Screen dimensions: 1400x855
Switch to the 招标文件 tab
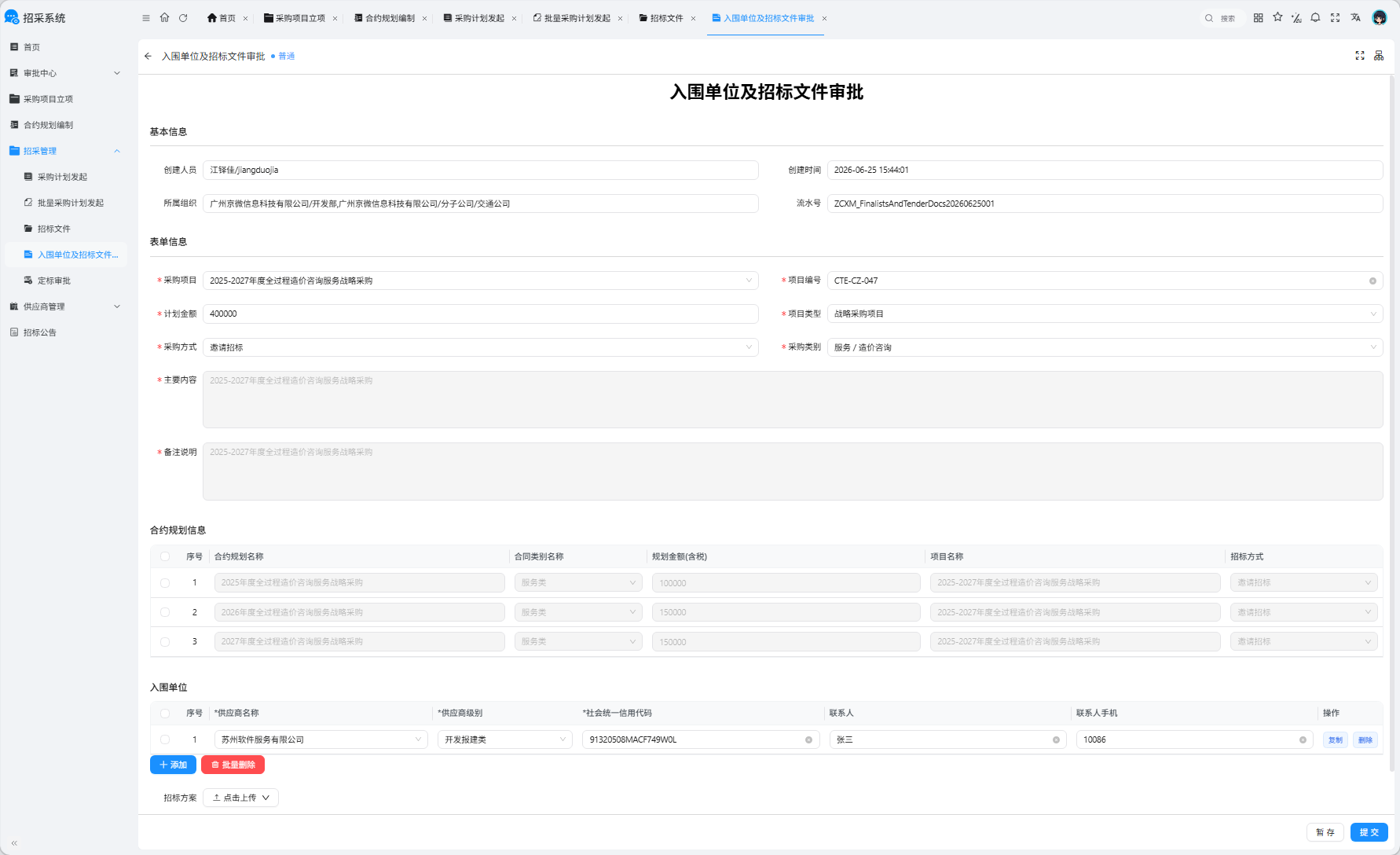666,18
